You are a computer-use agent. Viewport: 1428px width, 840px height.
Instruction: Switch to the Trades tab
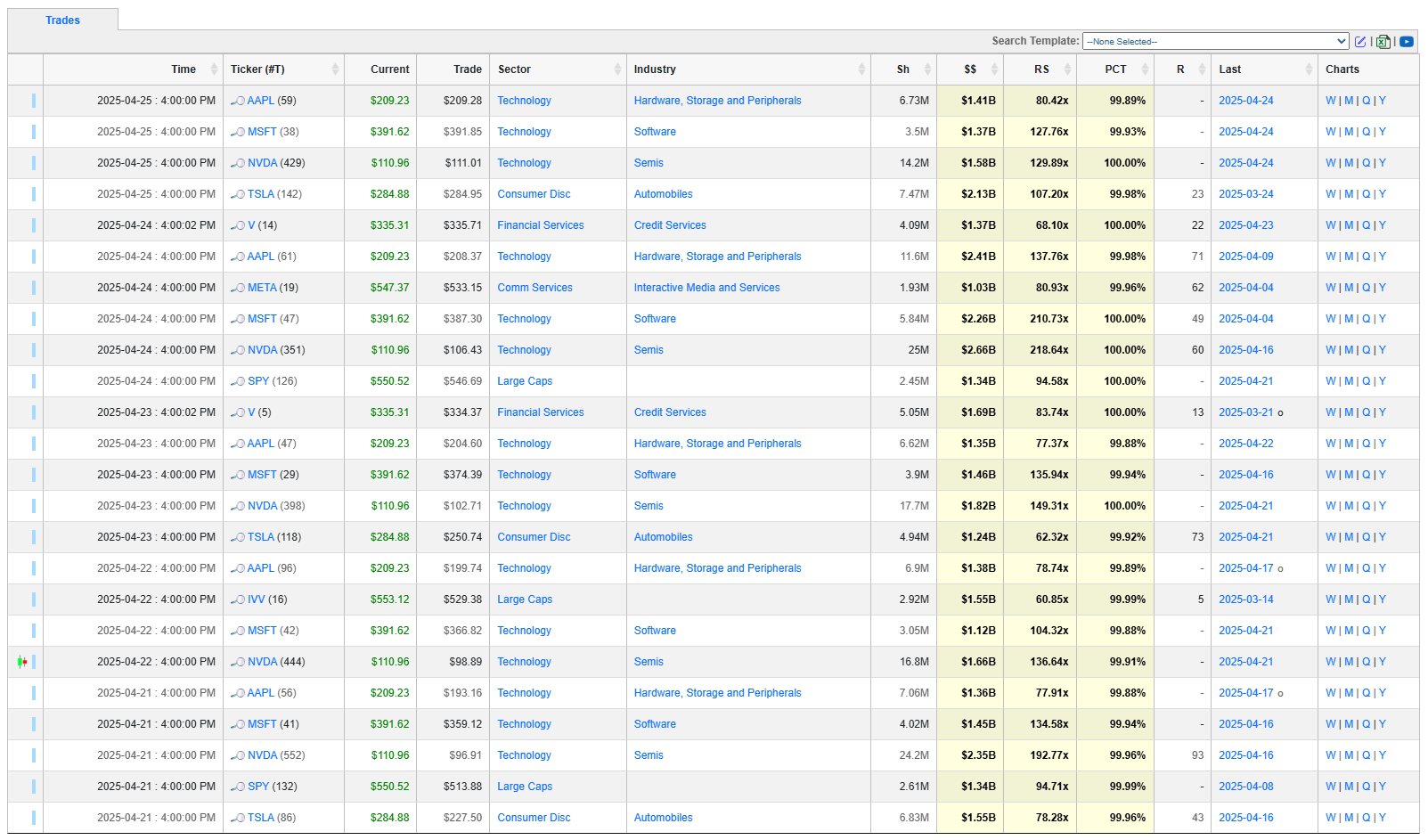coord(62,20)
